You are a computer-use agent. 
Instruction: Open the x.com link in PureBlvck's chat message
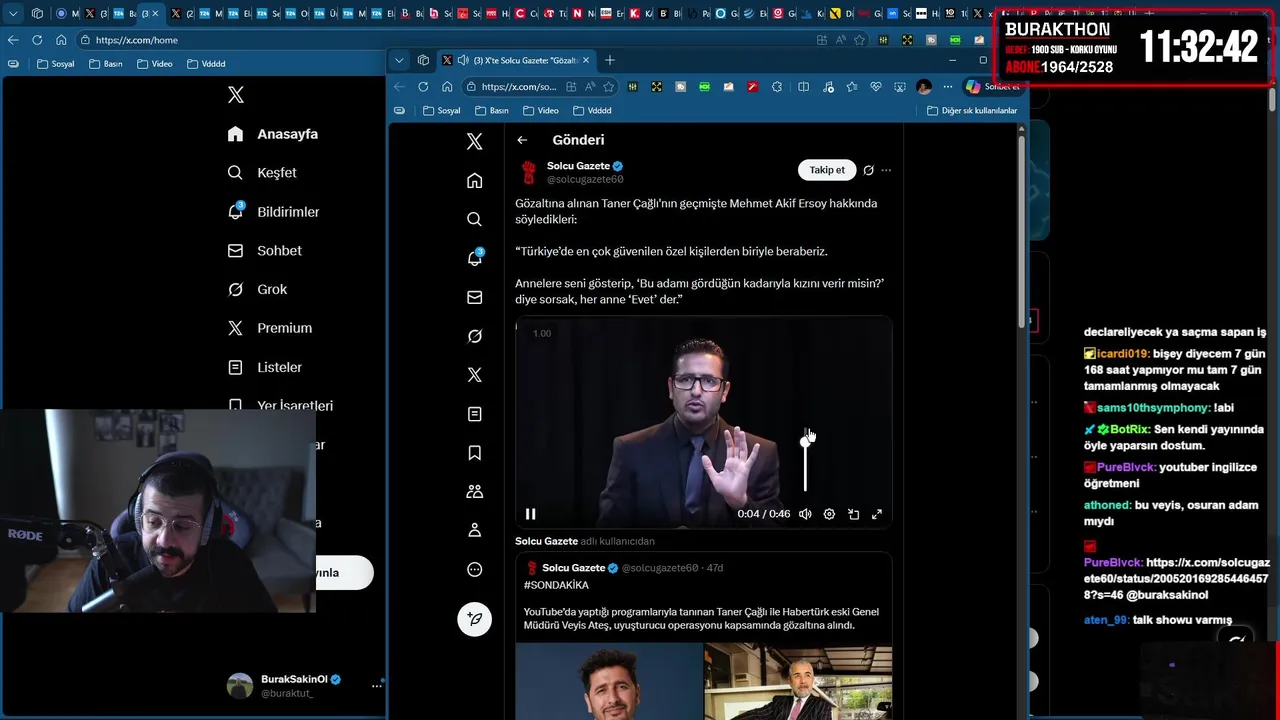point(1177,579)
